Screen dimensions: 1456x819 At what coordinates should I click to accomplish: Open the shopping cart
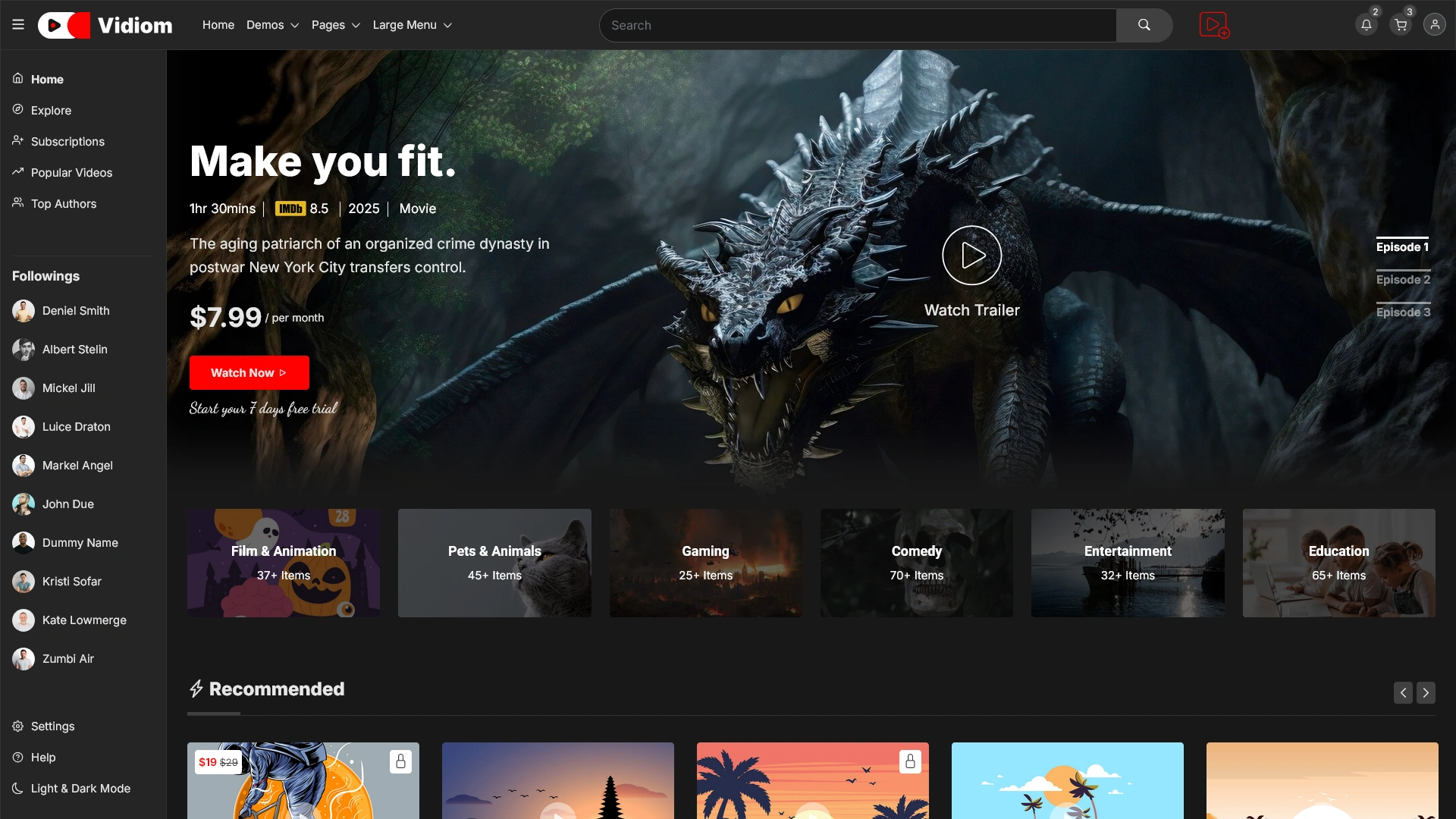click(1400, 25)
